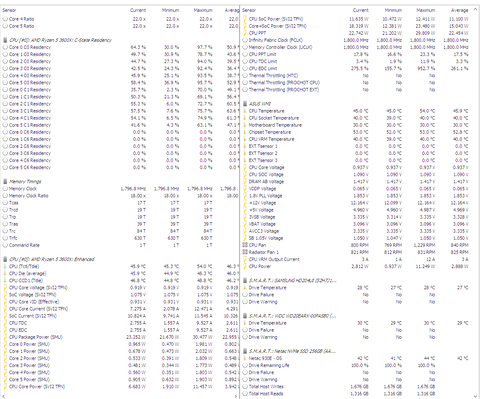Click the lightning icon beside +12V Voltage
This screenshot has width=480, height=399.
(x=245, y=203)
